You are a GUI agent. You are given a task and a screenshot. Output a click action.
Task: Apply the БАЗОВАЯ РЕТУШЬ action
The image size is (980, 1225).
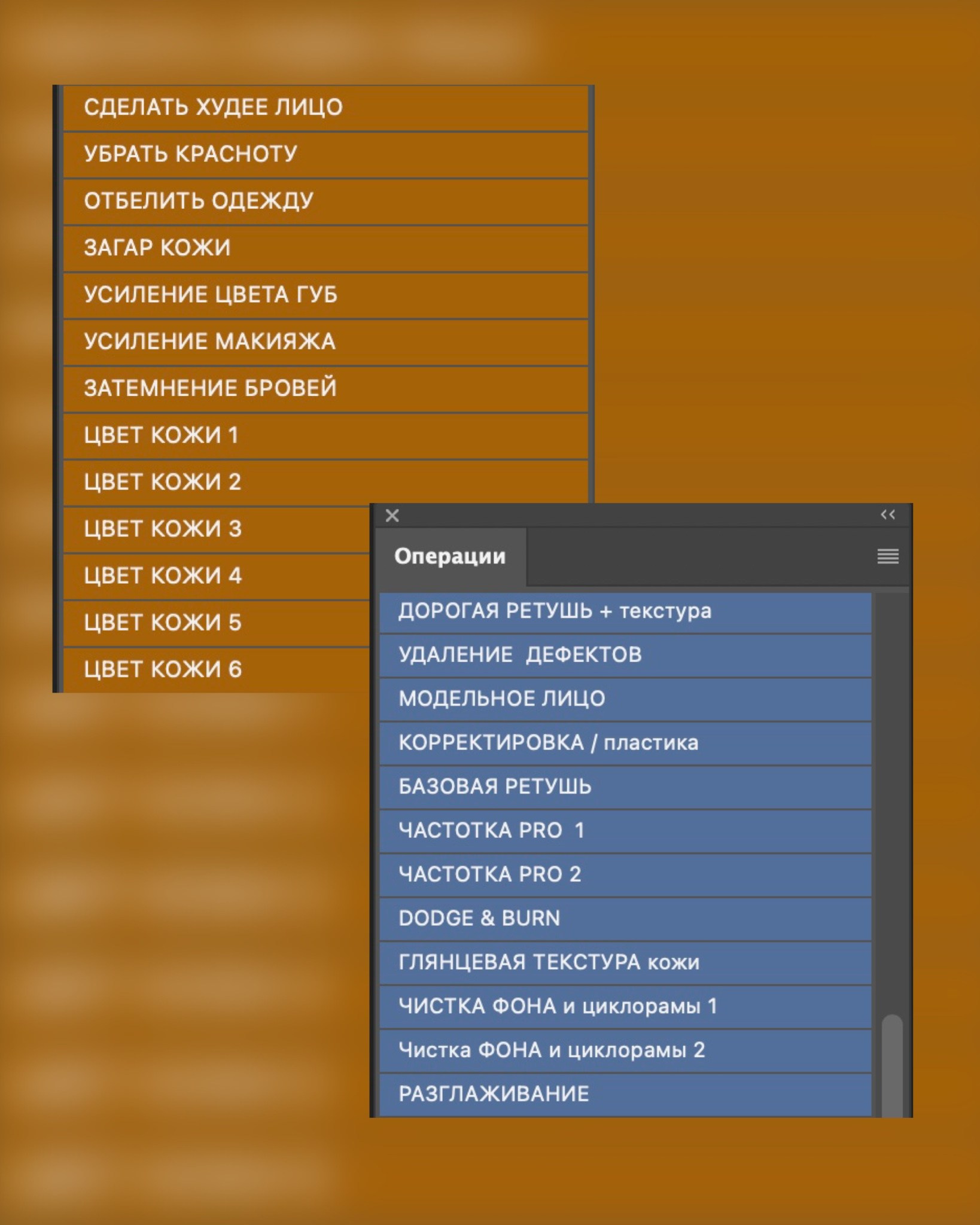625,787
